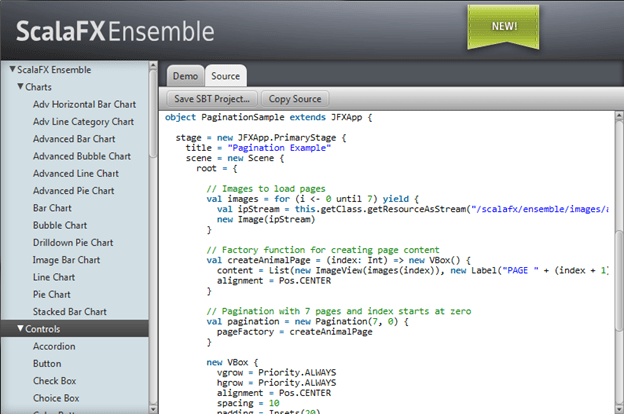Open the Pie Chart sample
The image size is (624, 414).
click(x=52, y=295)
